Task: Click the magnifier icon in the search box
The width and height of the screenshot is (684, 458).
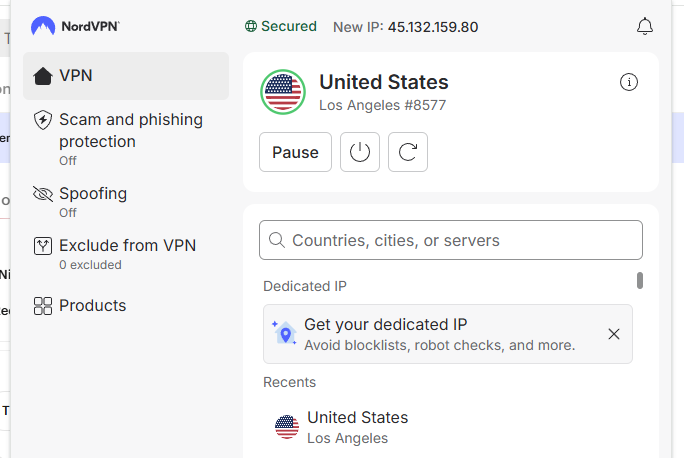Action: coord(277,240)
